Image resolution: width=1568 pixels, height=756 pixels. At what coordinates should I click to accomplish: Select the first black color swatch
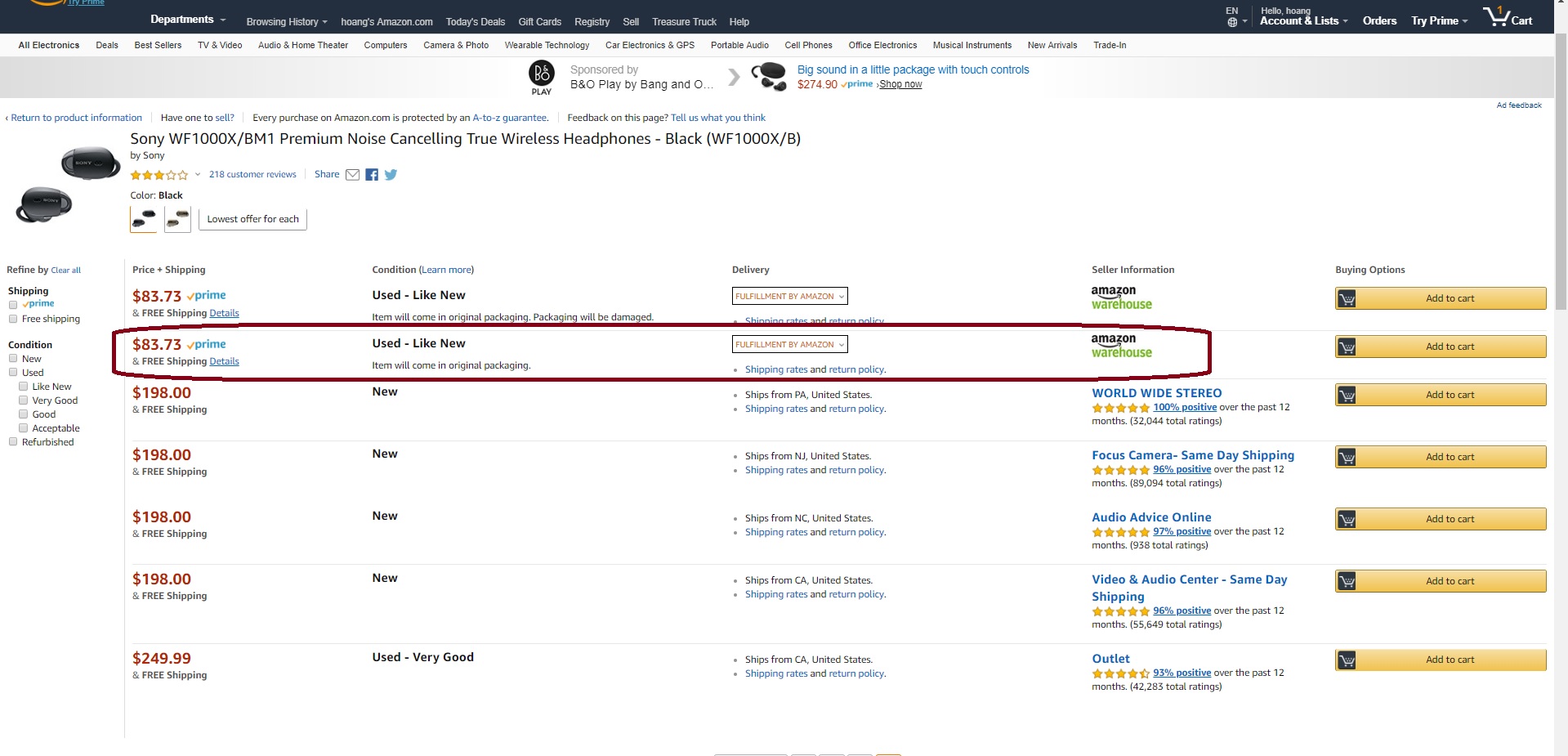click(x=144, y=219)
